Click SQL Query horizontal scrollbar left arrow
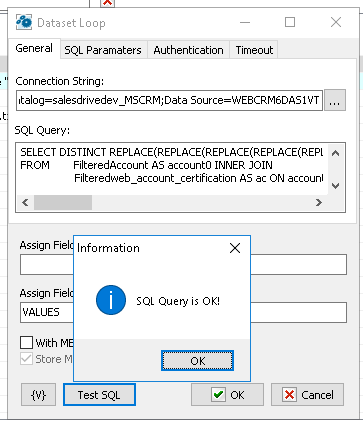This screenshot has width=363, height=424. pos(25,202)
